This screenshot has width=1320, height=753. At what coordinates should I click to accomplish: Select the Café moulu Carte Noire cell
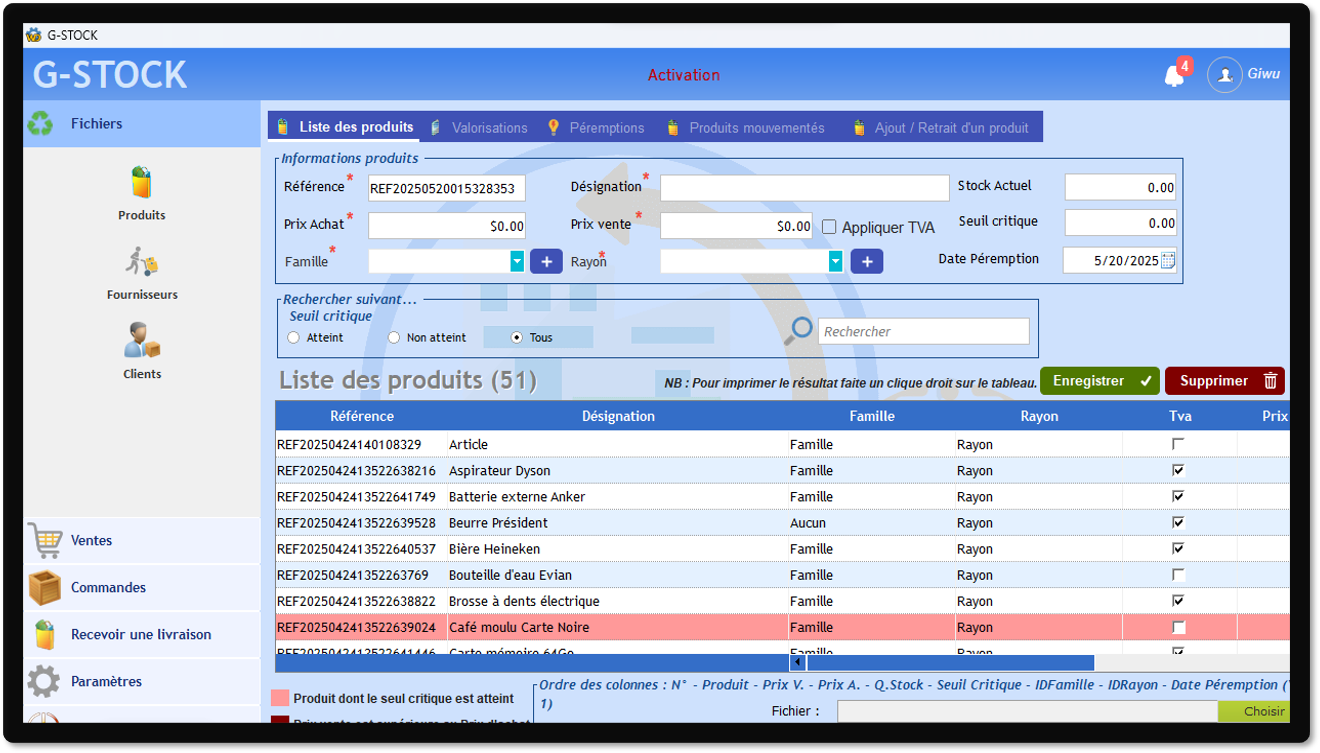point(618,628)
